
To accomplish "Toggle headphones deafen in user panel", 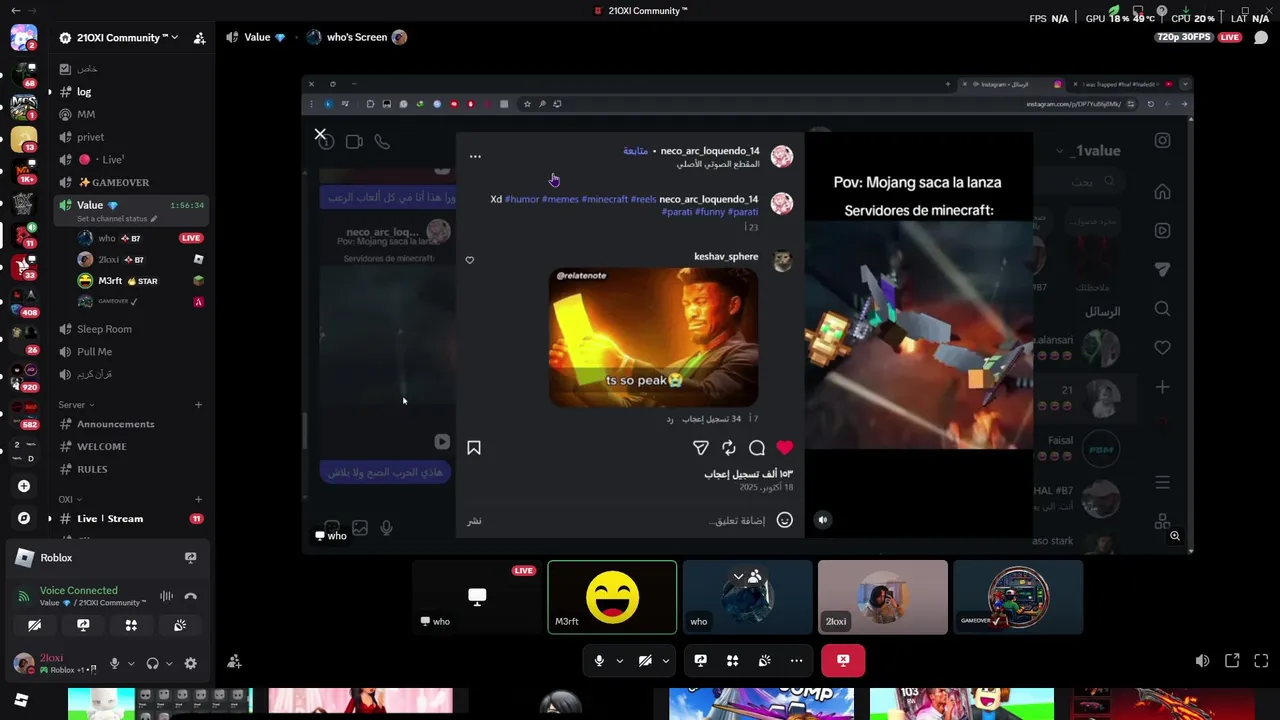I will click(x=152, y=663).
